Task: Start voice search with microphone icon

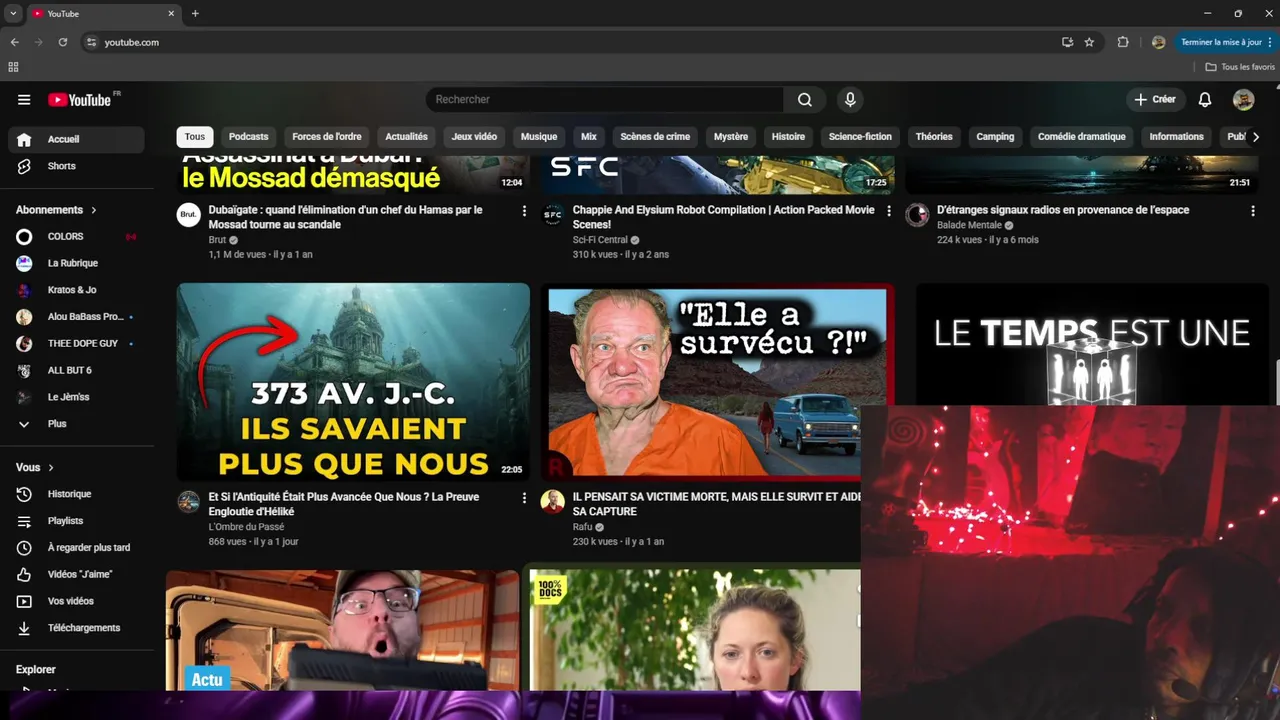Action: coord(850,99)
